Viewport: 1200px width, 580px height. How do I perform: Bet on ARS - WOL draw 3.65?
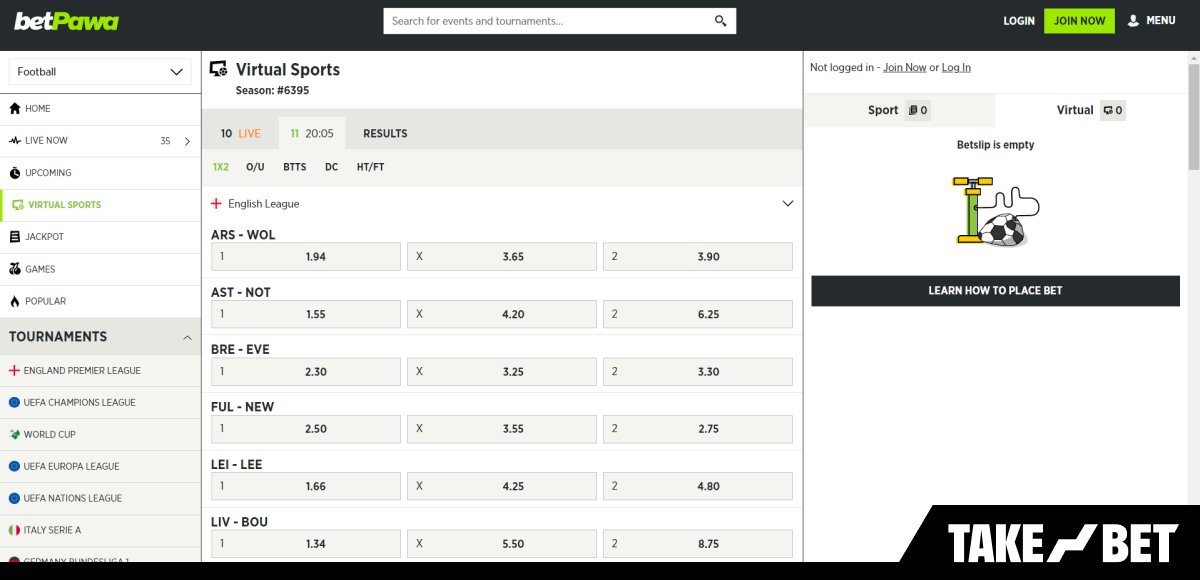coord(502,257)
